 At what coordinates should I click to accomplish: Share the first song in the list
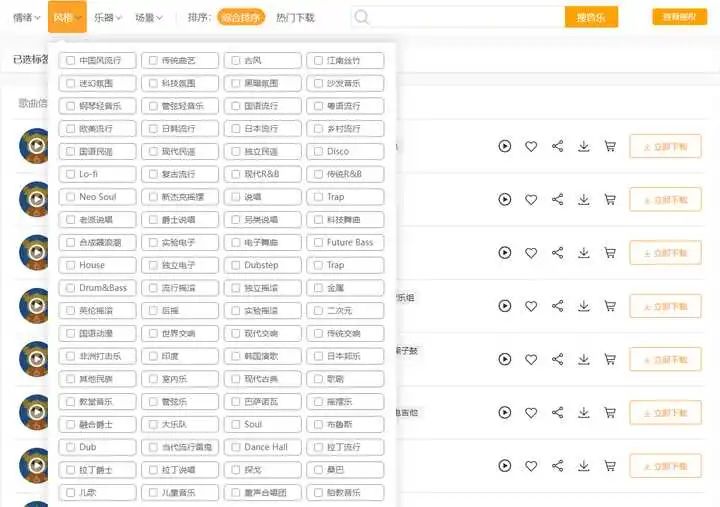pyautogui.click(x=557, y=146)
